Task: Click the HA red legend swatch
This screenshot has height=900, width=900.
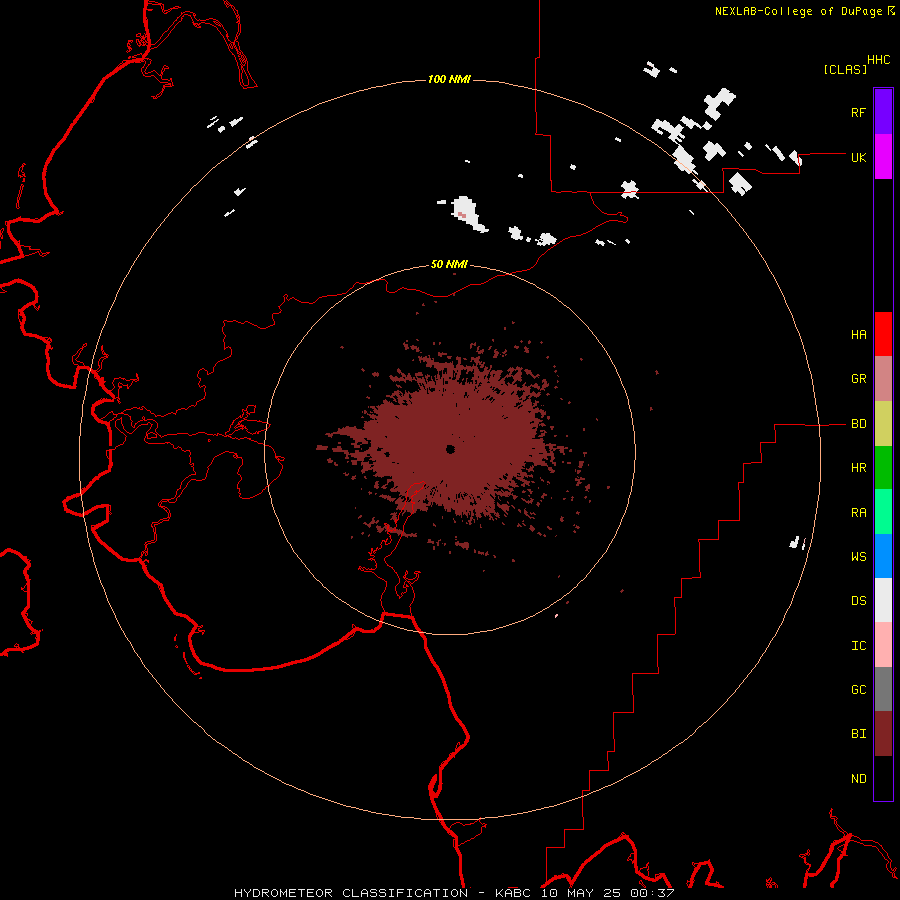Action: click(883, 334)
